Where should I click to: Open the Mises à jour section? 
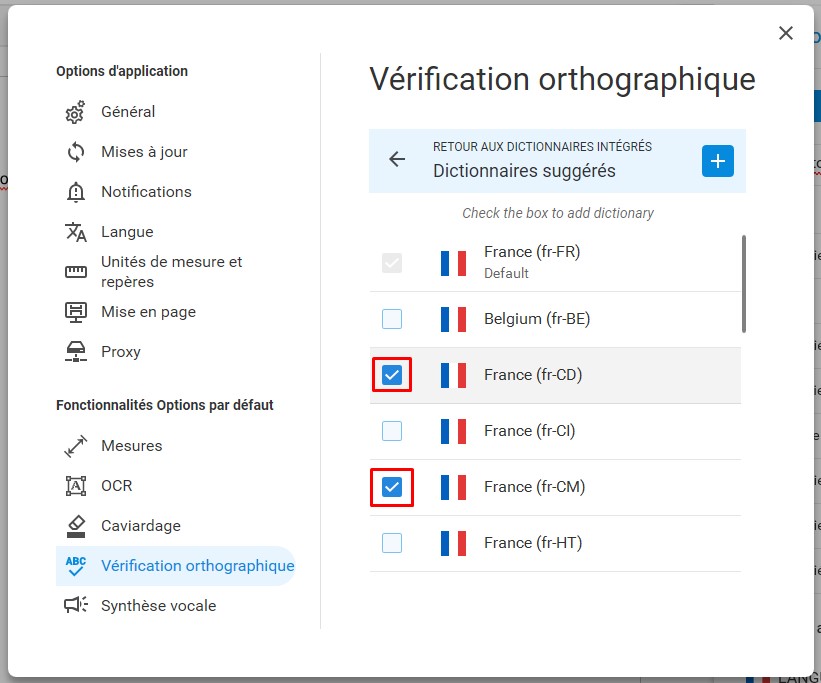pyautogui.click(x=175, y=152)
